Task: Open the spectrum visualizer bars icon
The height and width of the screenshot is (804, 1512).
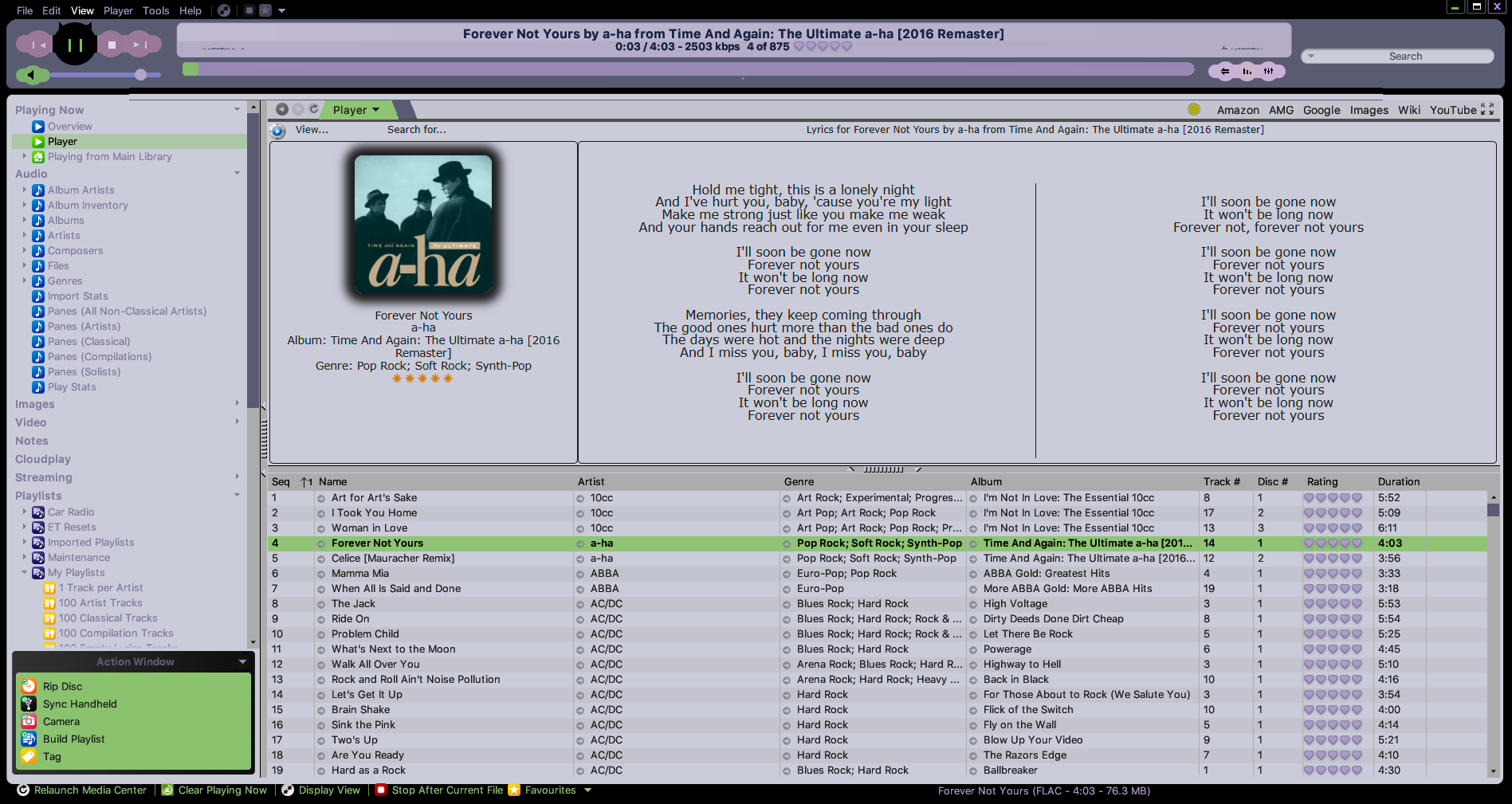Action: [1247, 71]
